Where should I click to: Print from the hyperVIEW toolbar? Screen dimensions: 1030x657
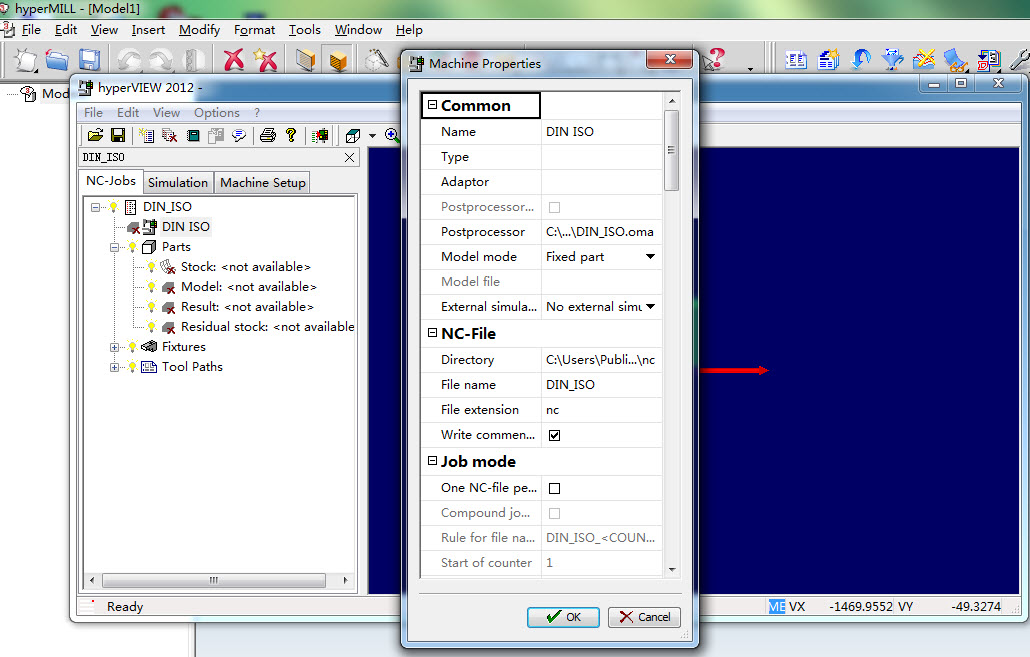(267, 135)
